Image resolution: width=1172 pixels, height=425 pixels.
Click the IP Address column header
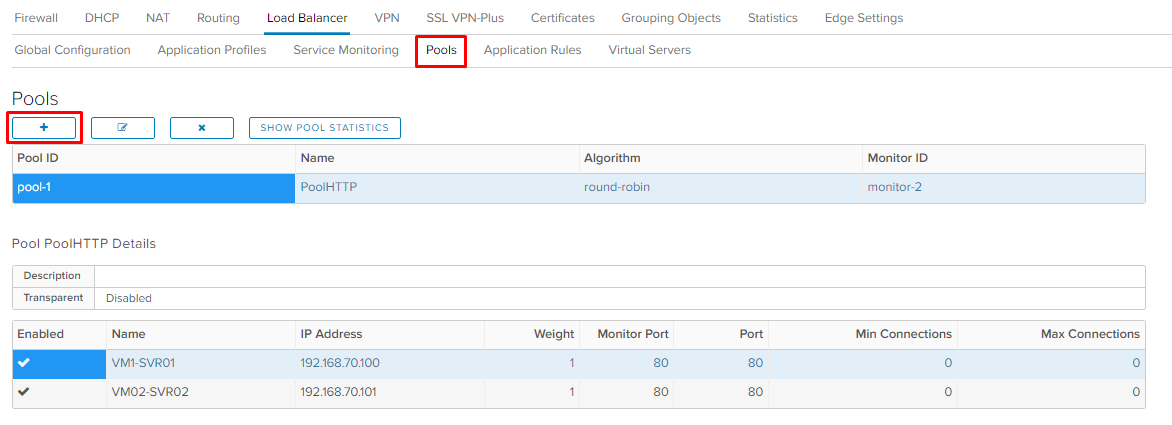(x=389, y=334)
